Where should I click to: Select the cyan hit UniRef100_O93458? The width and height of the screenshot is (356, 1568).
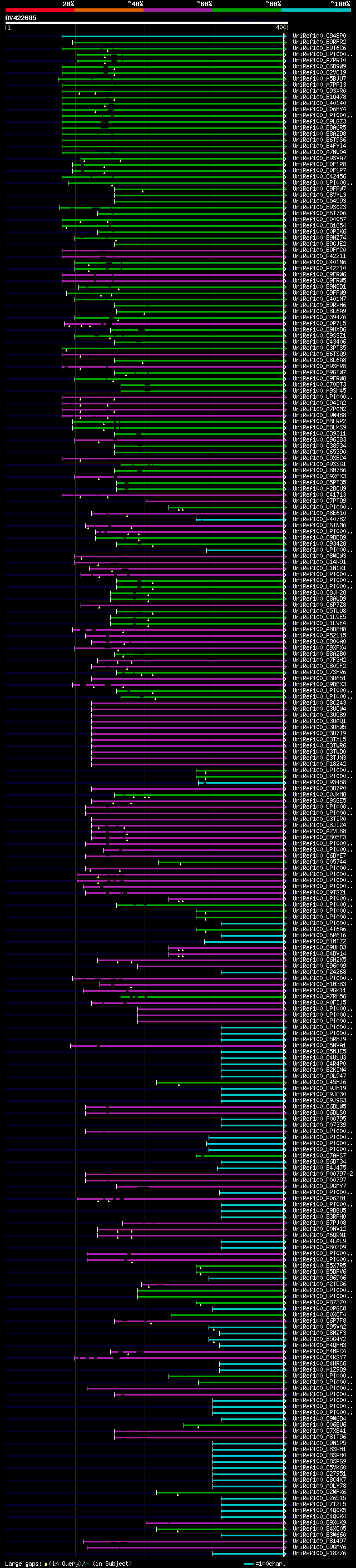coord(319,782)
